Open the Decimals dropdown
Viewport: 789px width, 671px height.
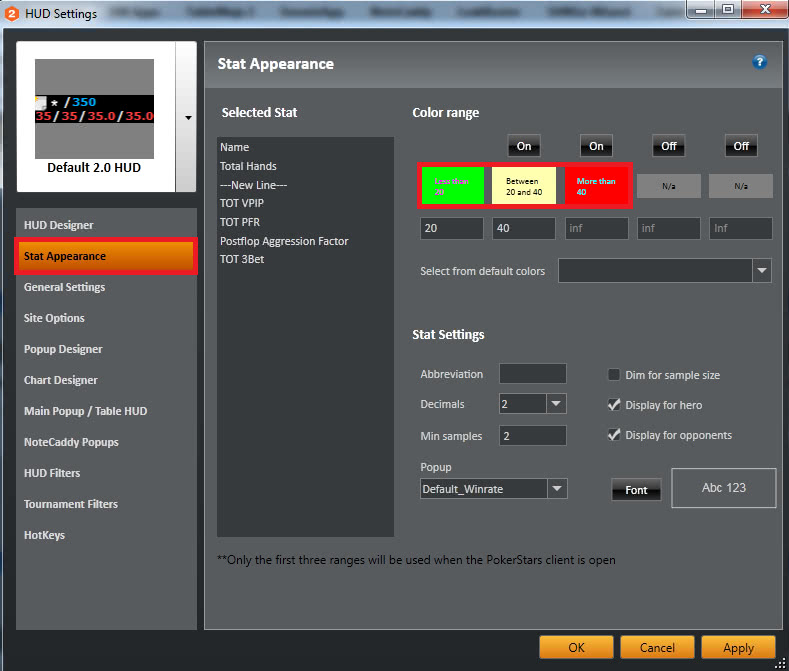click(x=556, y=404)
